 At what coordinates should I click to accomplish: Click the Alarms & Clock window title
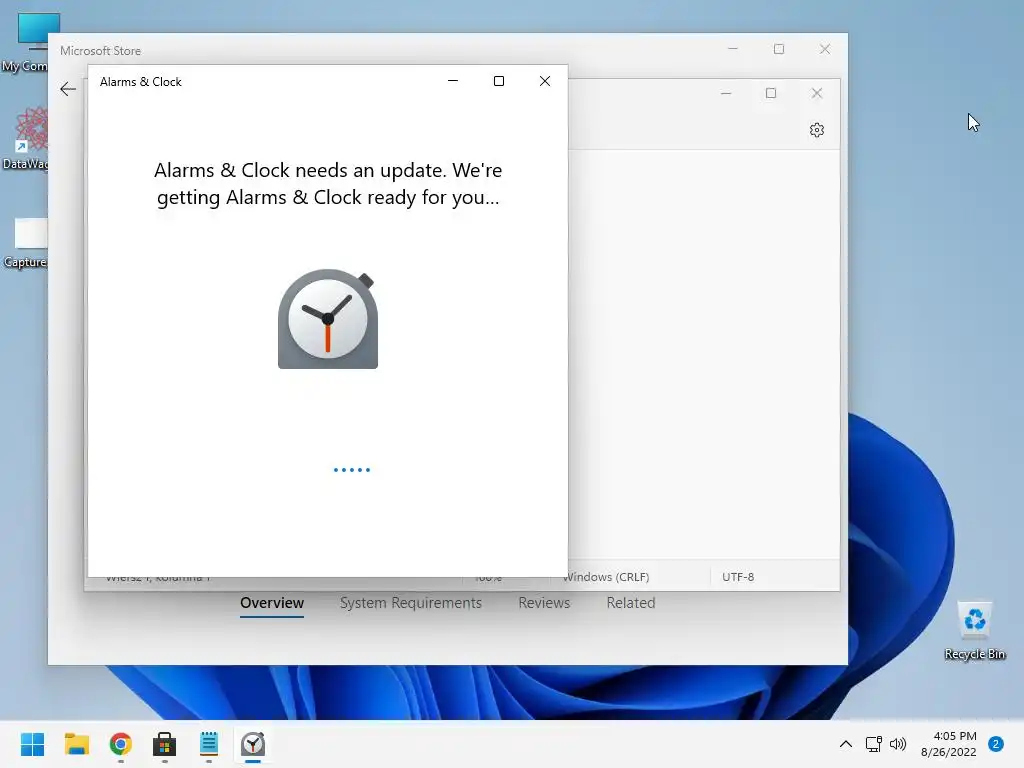pyautogui.click(x=140, y=82)
